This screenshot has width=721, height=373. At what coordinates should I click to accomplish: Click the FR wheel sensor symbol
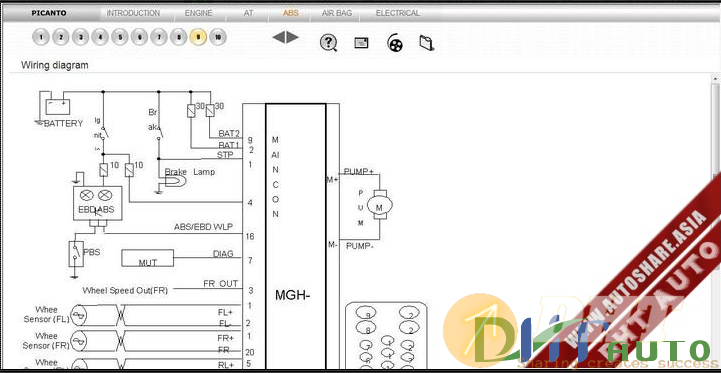[x=80, y=341]
